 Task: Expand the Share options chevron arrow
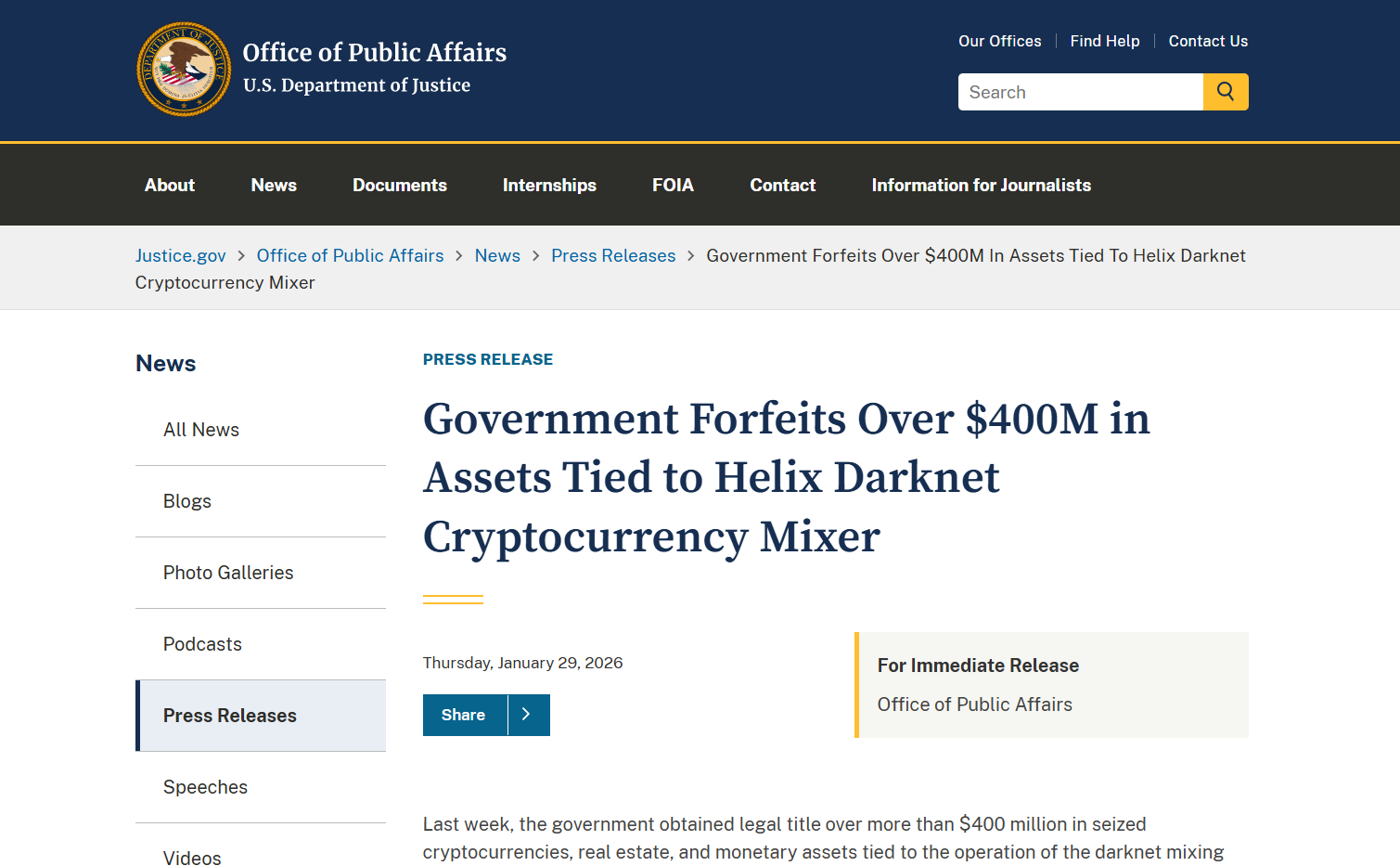click(528, 715)
